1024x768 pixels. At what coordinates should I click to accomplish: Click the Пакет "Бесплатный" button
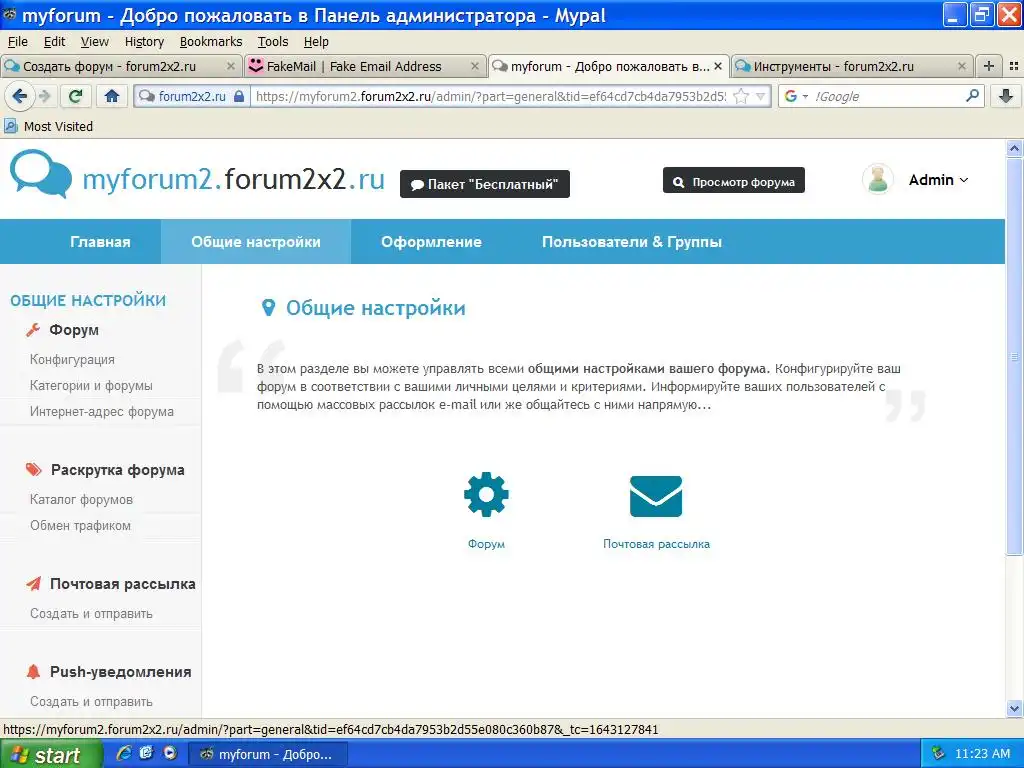click(x=485, y=184)
